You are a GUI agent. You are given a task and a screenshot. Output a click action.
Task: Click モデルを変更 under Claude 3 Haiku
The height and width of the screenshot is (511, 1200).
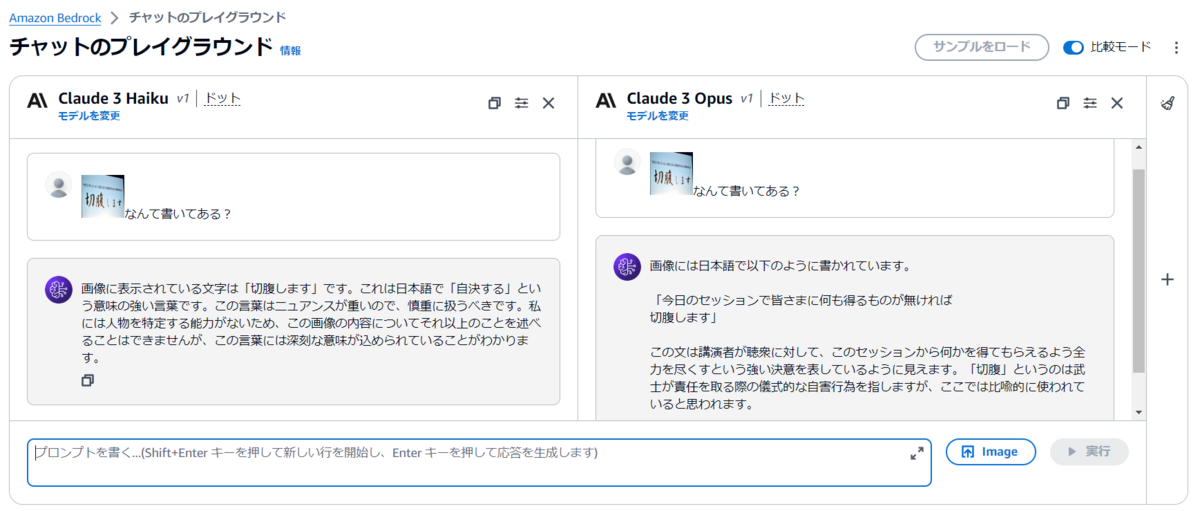coord(89,116)
